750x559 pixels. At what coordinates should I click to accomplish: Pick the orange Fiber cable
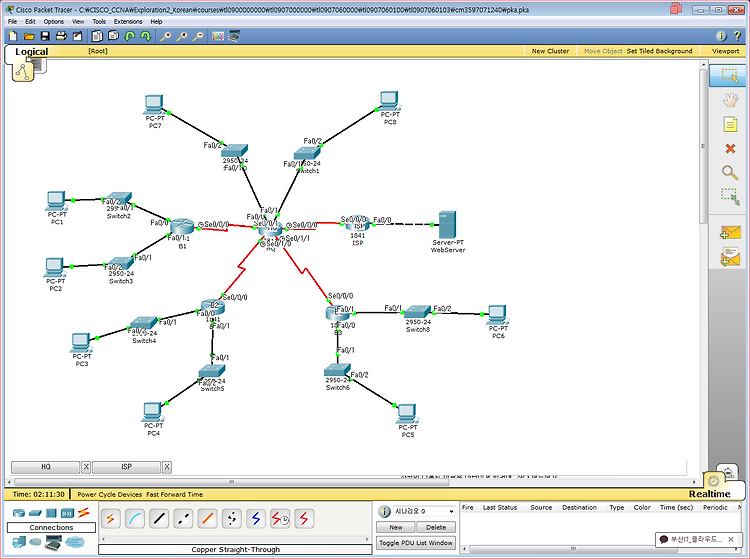(x=208, y=519)
